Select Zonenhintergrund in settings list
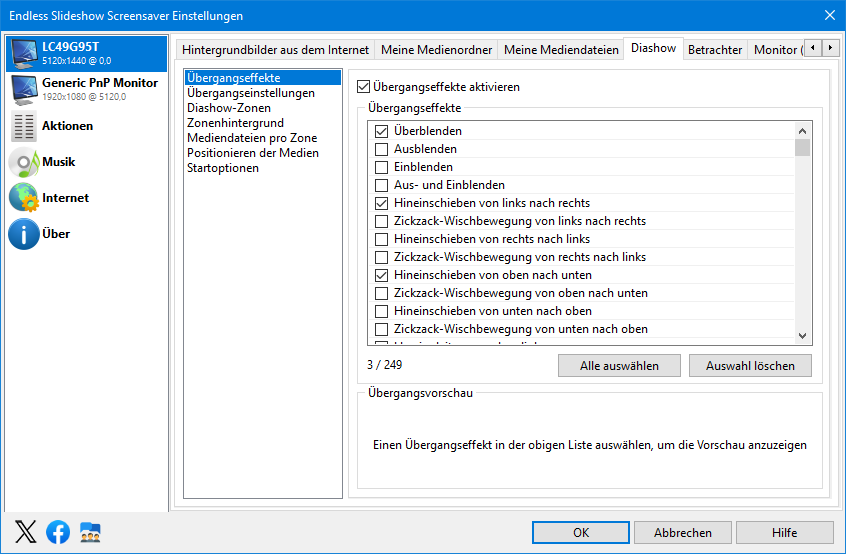Viewport: 846px width, 554px height. 263,123
